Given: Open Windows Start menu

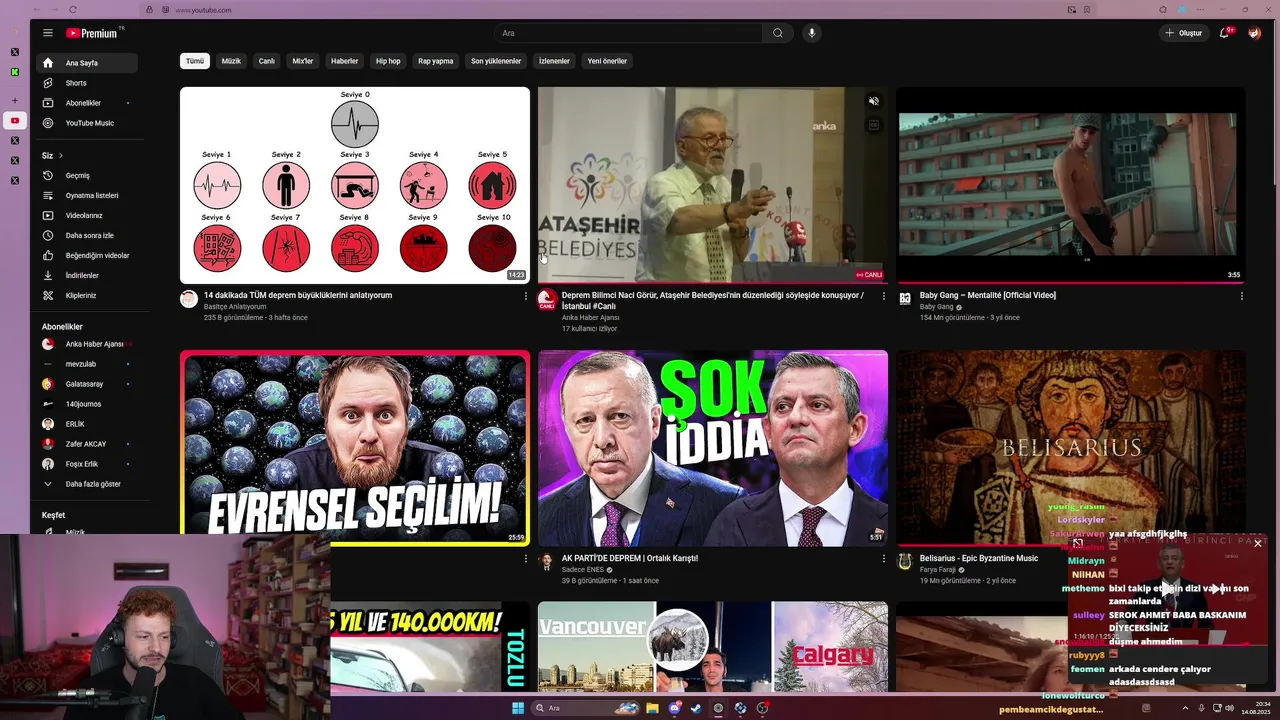Looking at the screenshot, I should [518, 708].
